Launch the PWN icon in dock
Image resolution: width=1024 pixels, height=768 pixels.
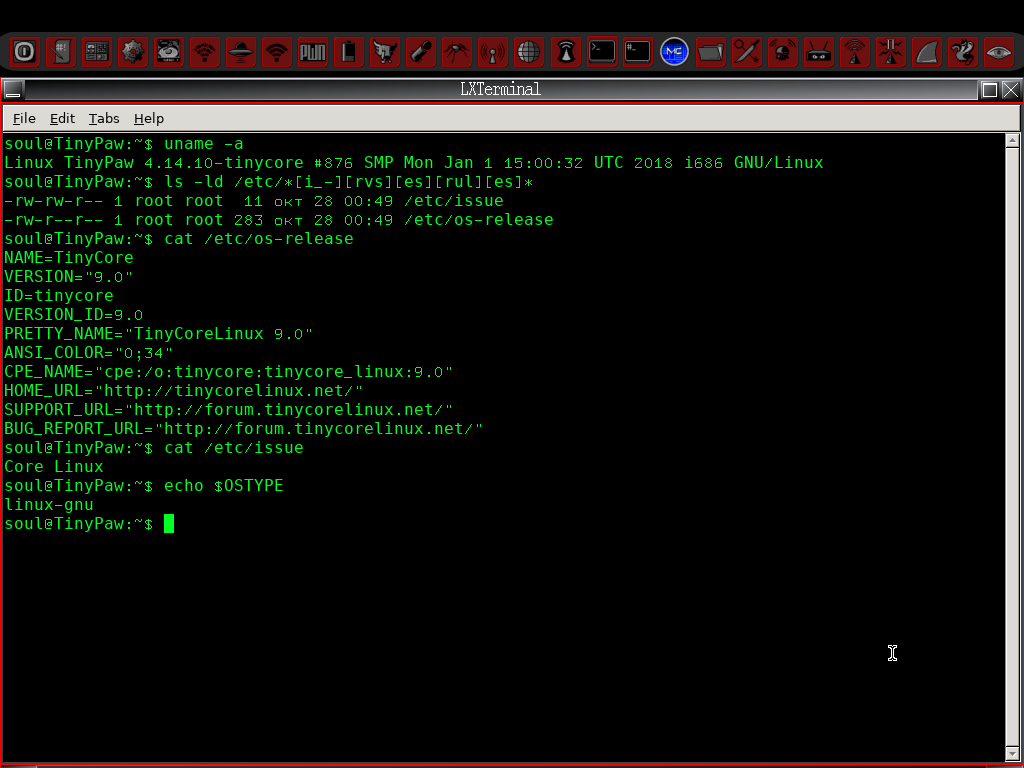click(x=313, y=52)
